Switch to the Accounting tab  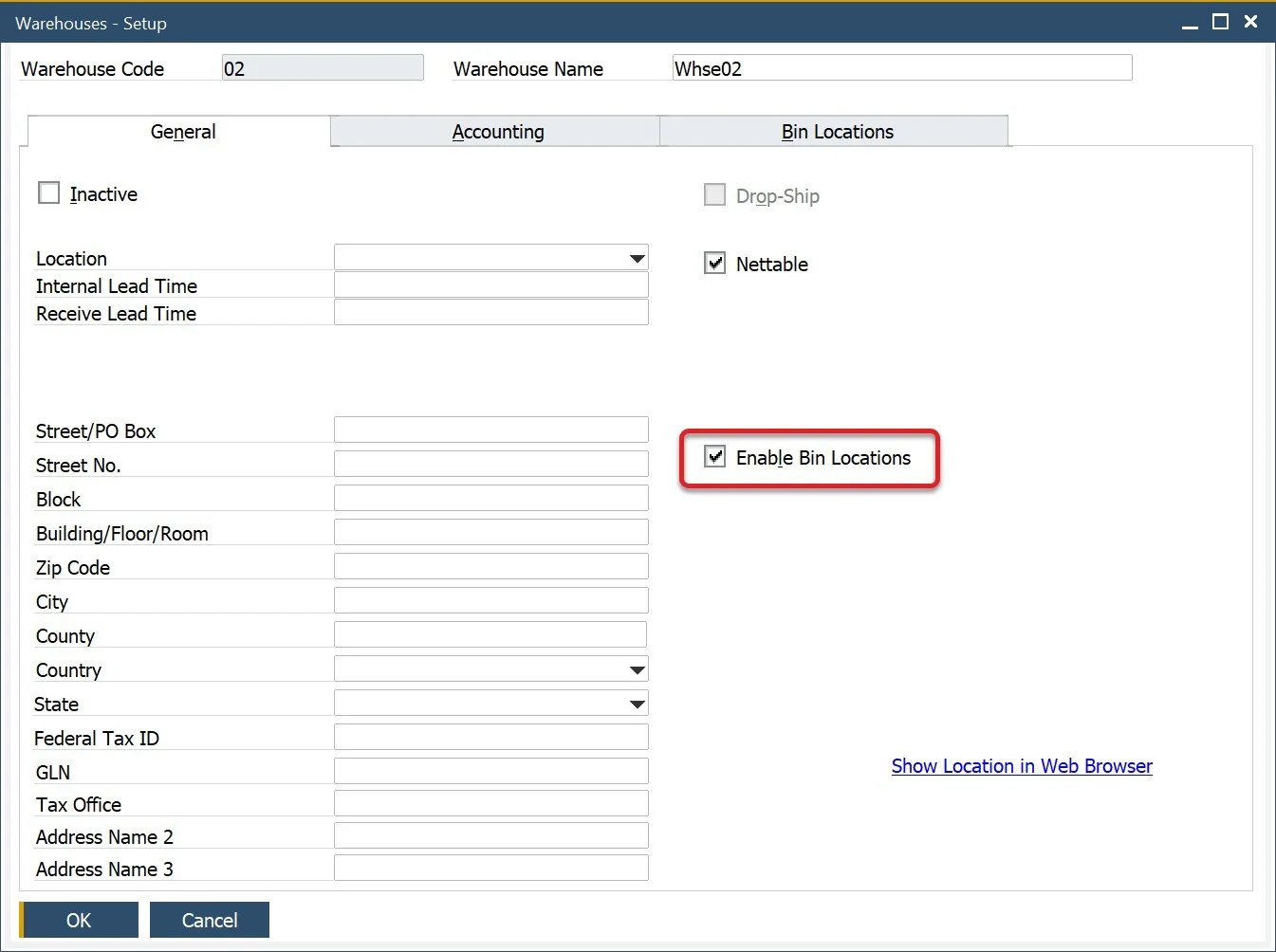(x=497, y=132)
